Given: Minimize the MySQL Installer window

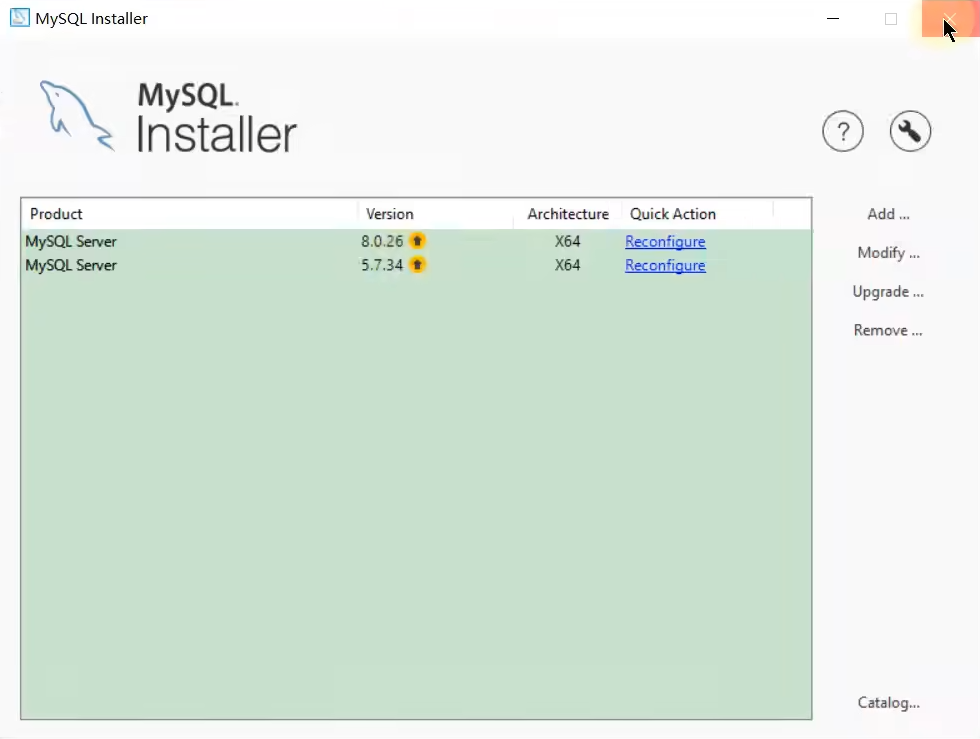Looking at the screenshot, I should [832, 18].
